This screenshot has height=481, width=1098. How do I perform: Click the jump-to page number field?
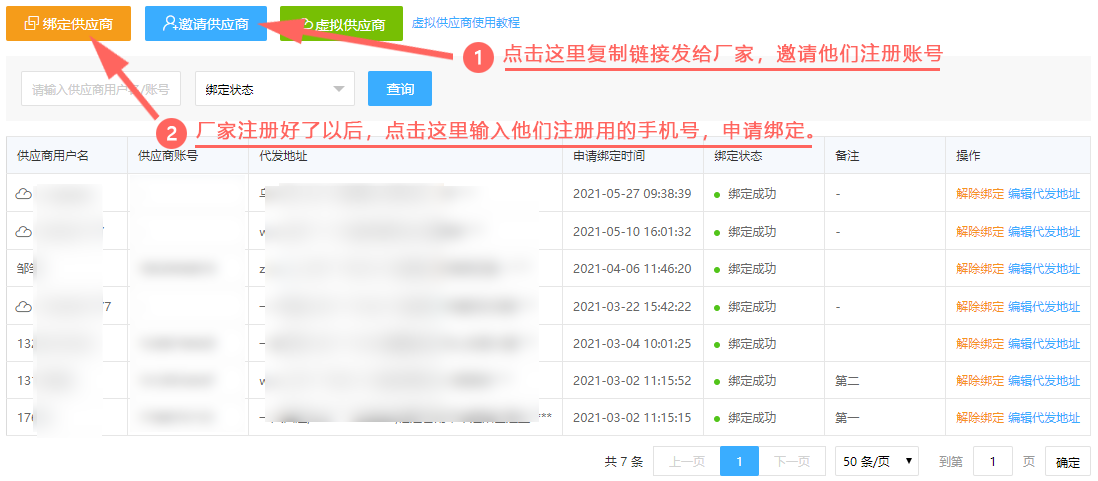[992, 461]
